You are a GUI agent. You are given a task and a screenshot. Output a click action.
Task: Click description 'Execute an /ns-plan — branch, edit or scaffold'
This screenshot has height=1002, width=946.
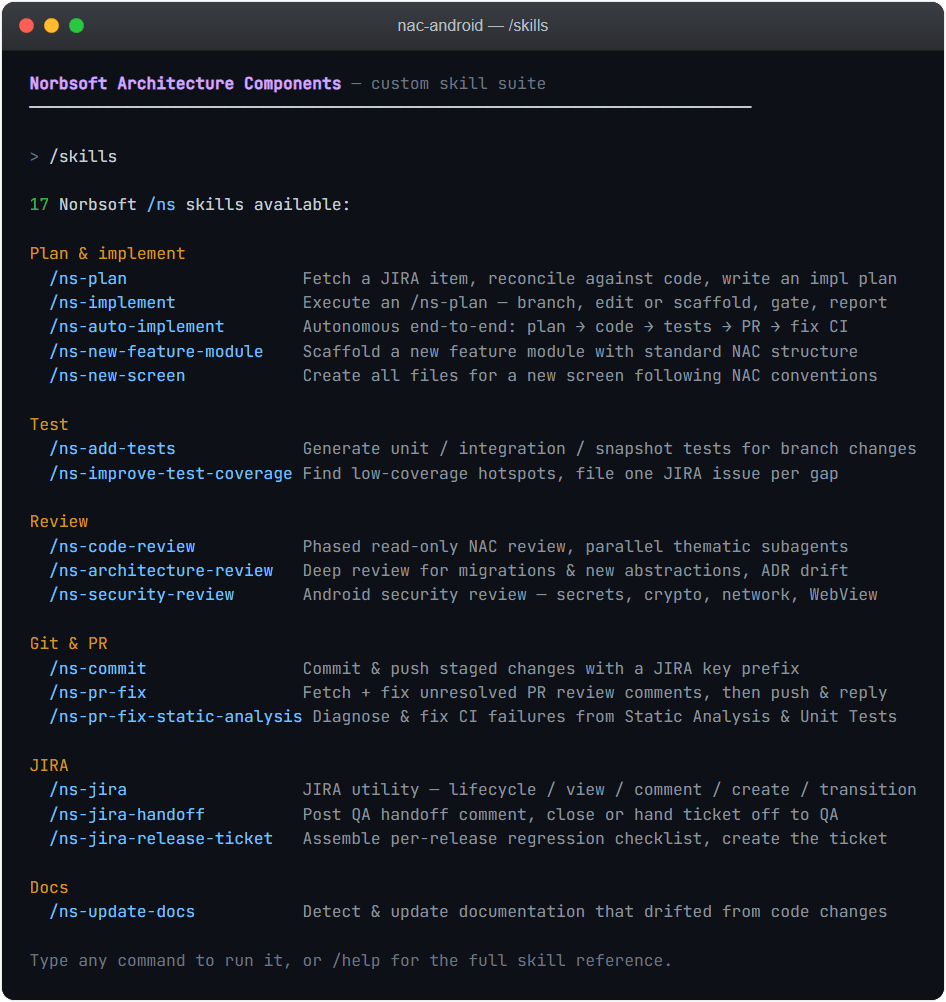point(527,302)
